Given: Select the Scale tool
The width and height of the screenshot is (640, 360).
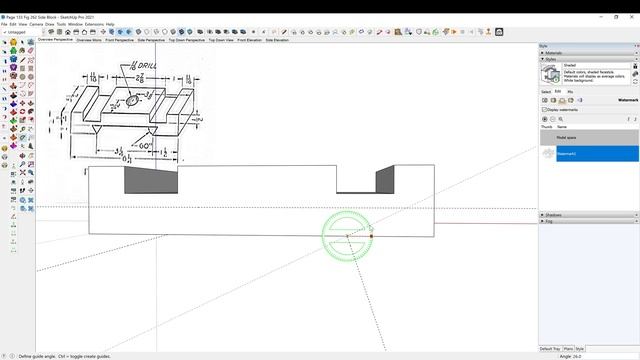Looking at the screenshot, I should click(22, 120).
